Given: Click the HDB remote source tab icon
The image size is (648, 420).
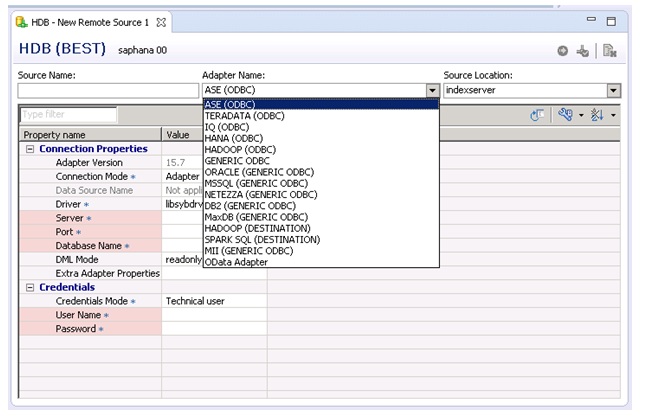Looking at the screenshot, I should 21,22.
